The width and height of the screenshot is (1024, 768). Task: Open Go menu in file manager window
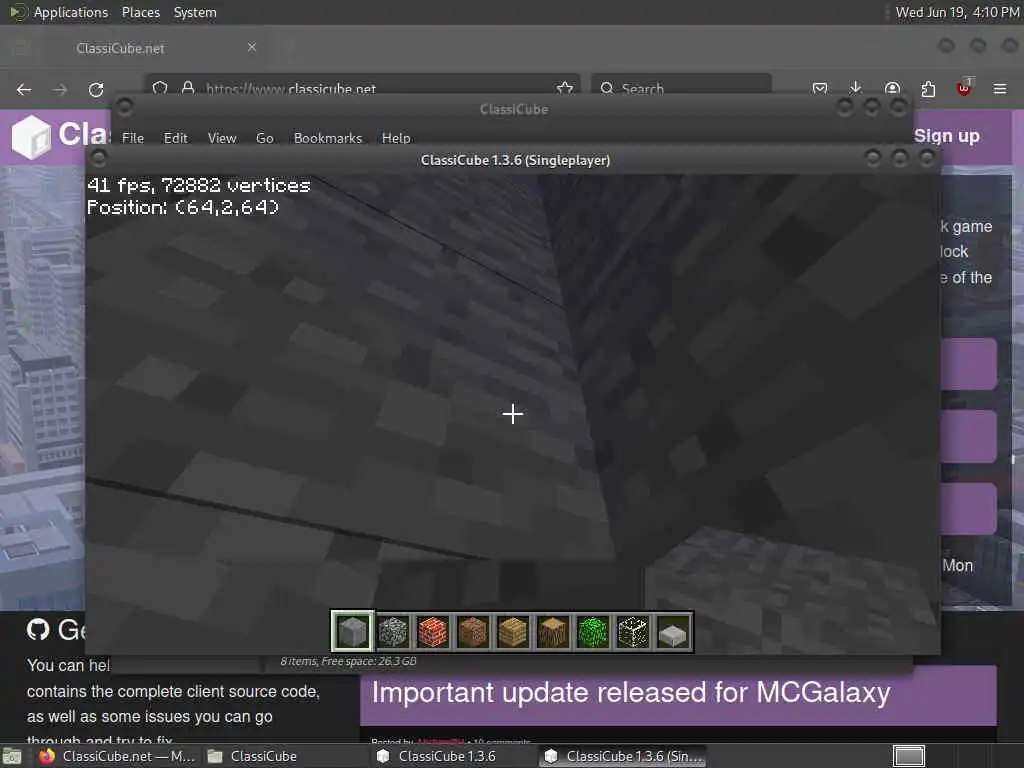(264, 138)
